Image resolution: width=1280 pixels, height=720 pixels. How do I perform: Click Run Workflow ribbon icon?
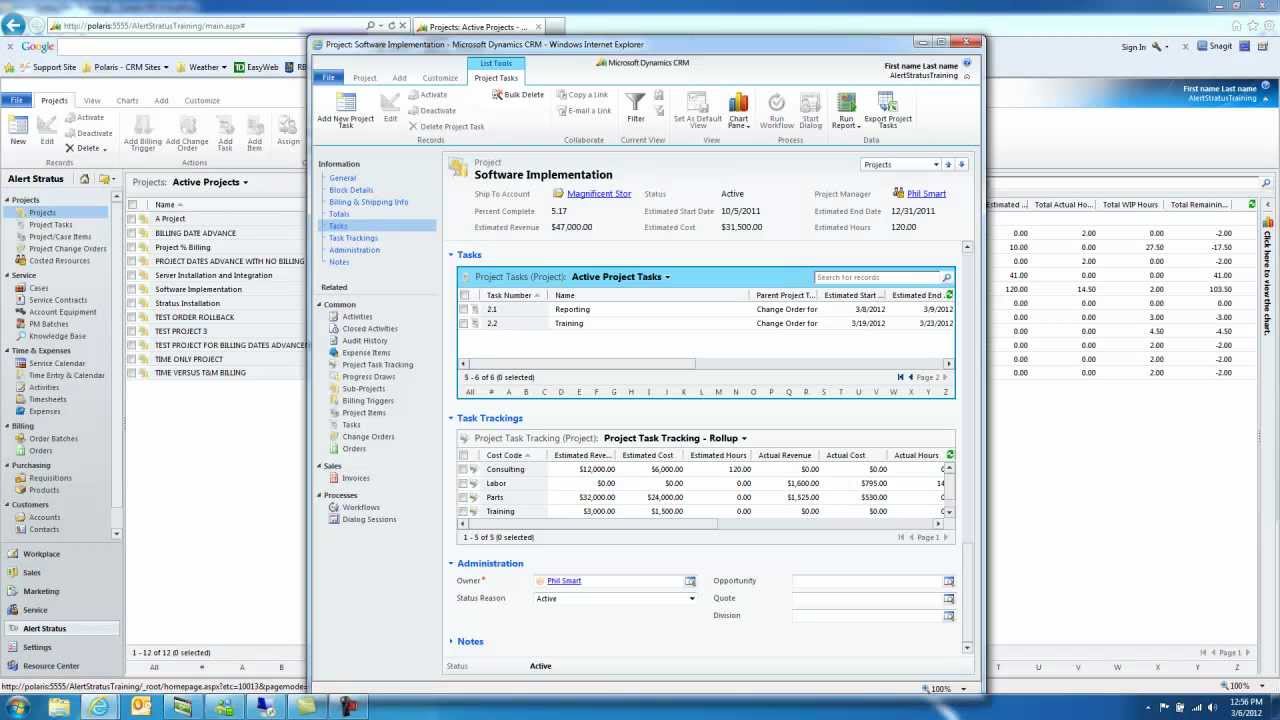[x=776, y=110]
